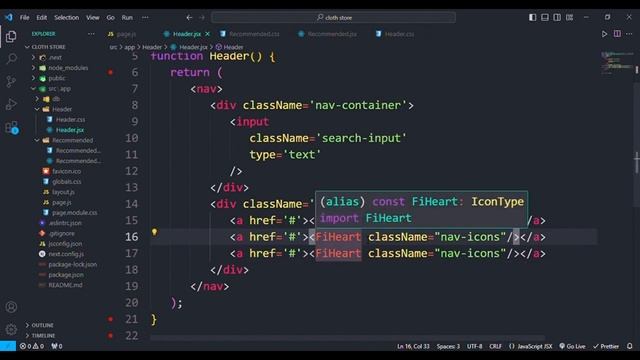This screenshot has width=640, height=360.
Task: Open the title bar more menus ellipsis
Action: coord(145,18)
